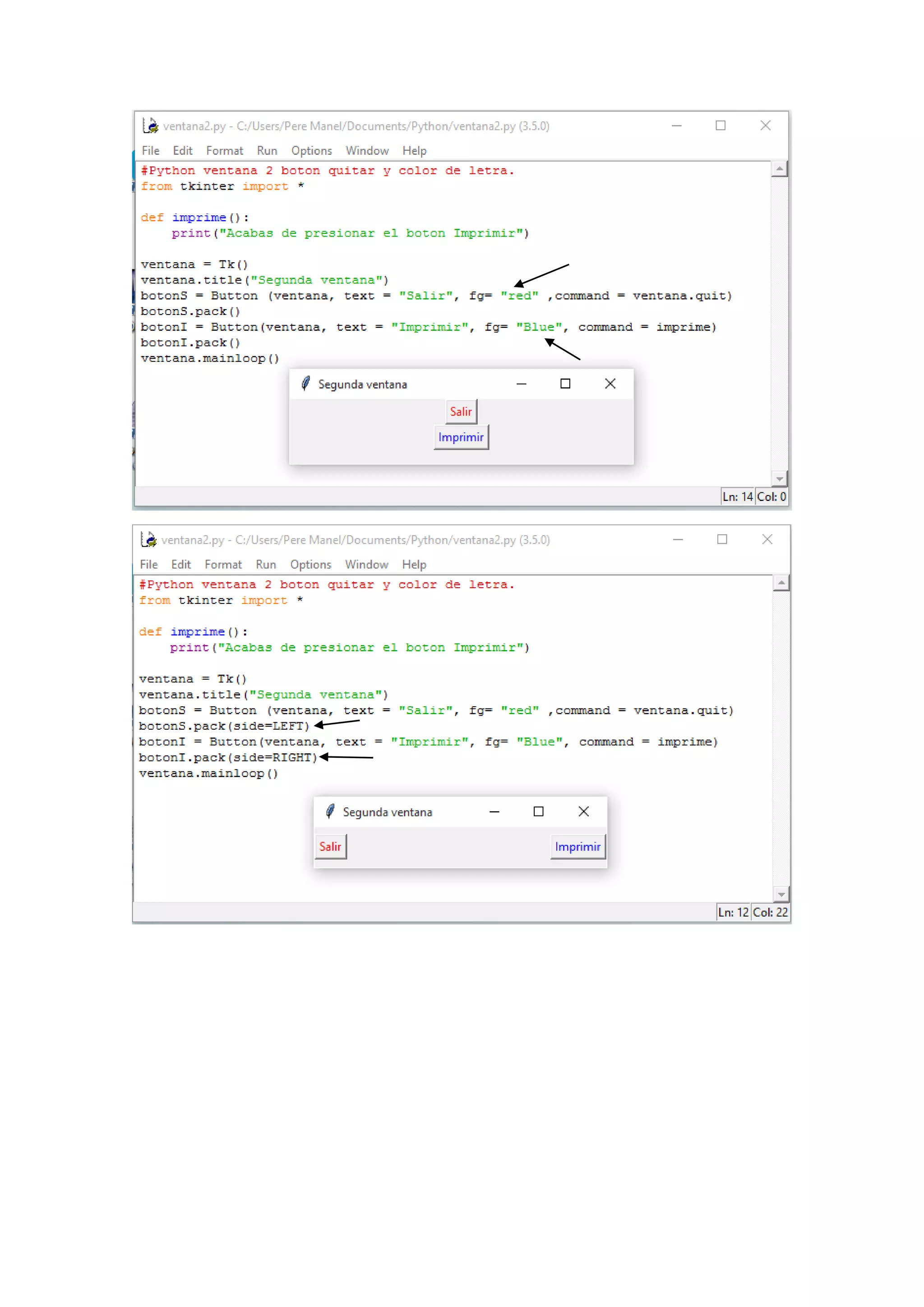Open the File menu in bottom editor
This screenshot has height=1307, width=924.
tap(148, 565)
